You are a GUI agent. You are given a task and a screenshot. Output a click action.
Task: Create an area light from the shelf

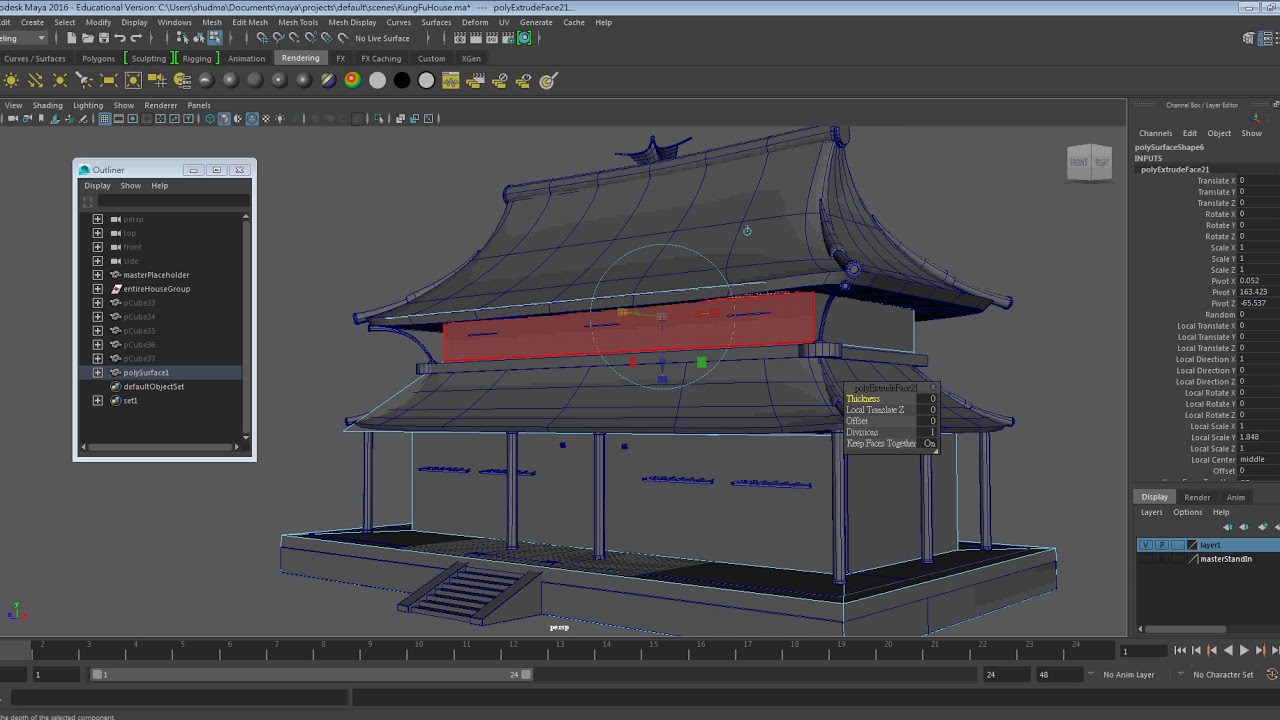tap(109, 81)
